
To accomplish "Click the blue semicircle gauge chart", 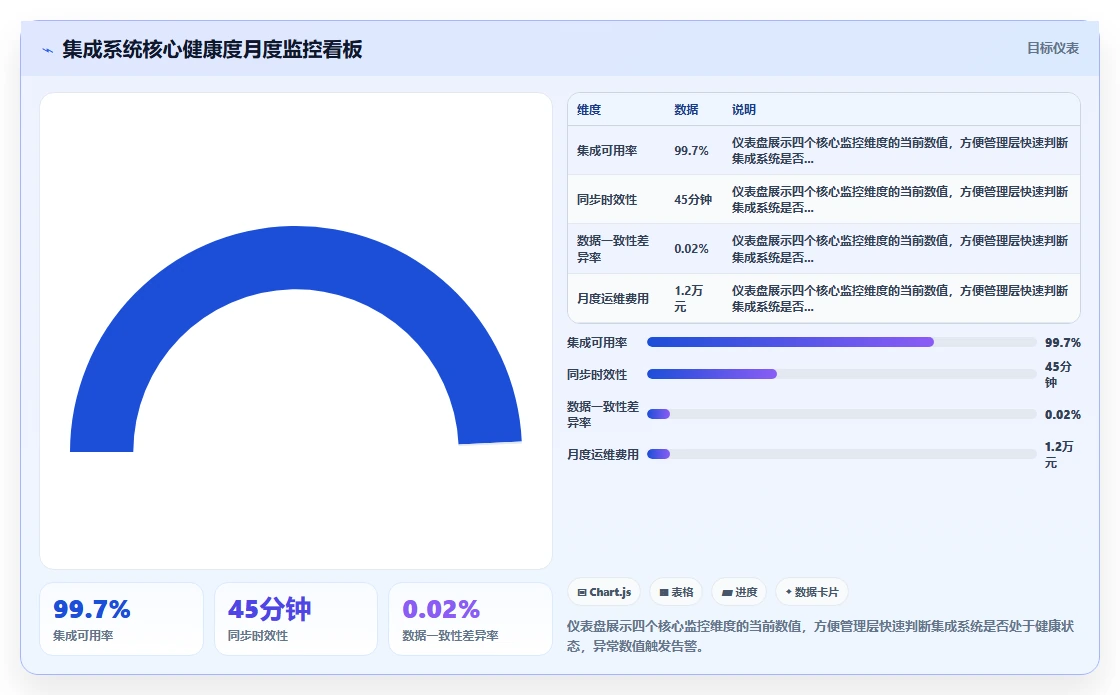I will tap(296, 339).
